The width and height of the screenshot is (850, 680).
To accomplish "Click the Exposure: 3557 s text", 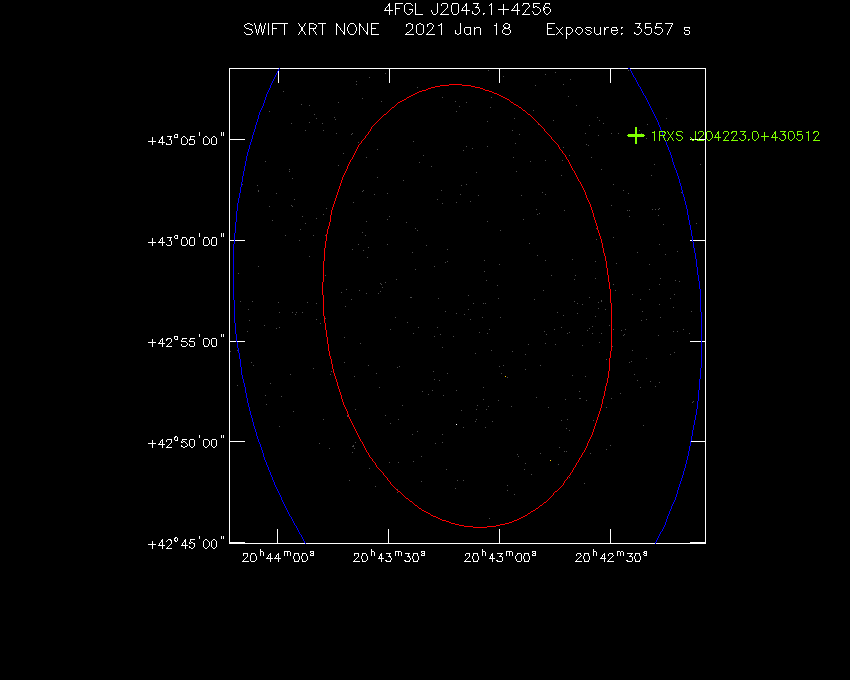I will [618, 30].
